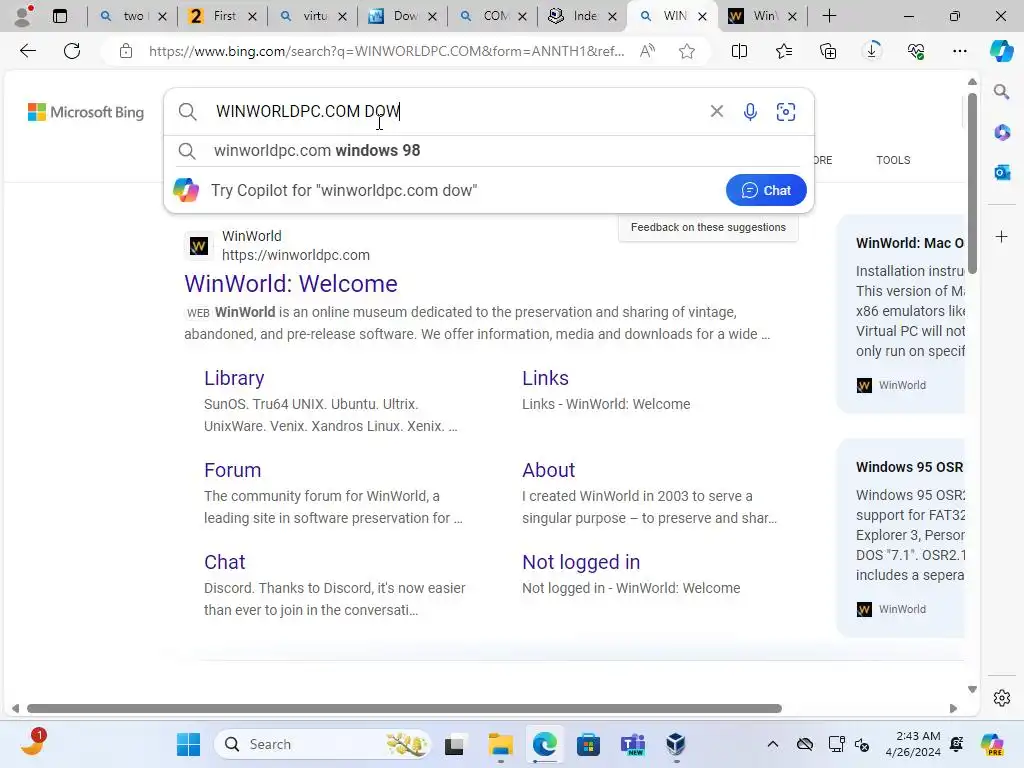Open Tab actions menu
This screenshot has width=1024, height=768.
(x=59, y=16)
